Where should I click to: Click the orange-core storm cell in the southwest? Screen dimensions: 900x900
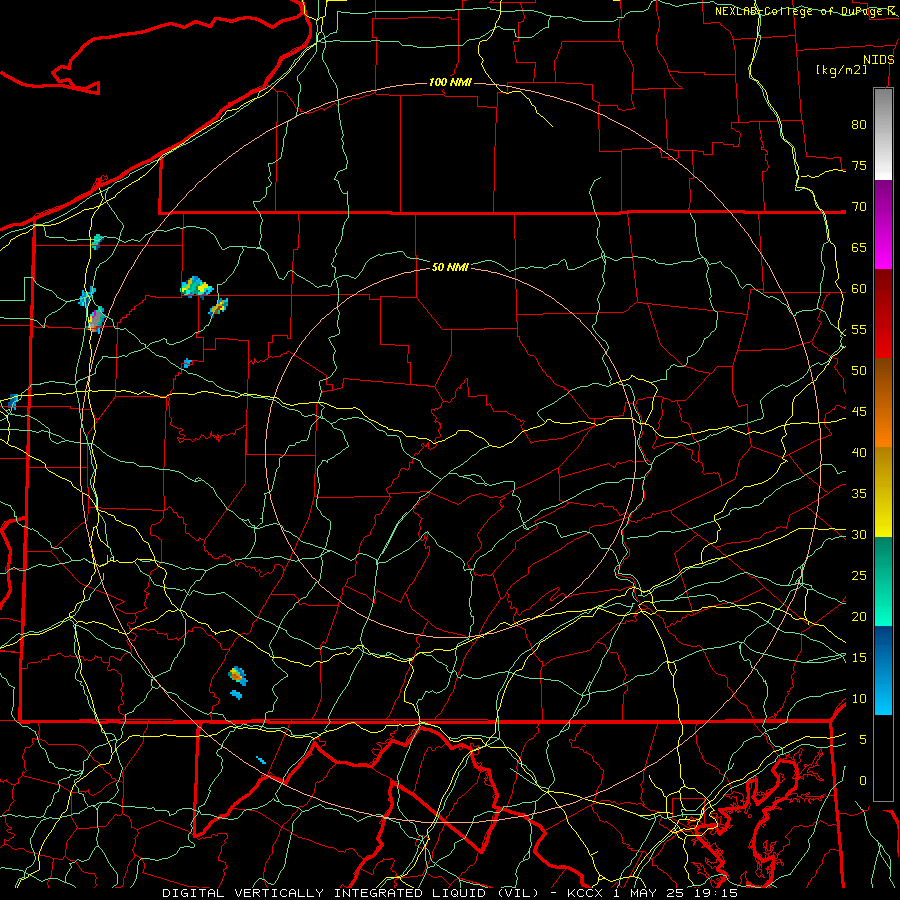tap(237, 676)
